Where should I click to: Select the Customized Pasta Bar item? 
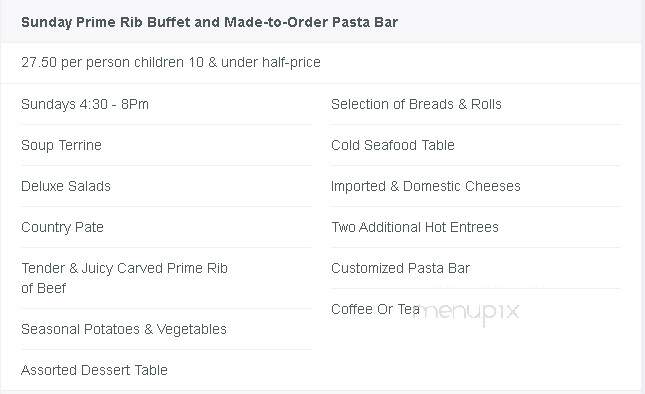click(400, 269)
